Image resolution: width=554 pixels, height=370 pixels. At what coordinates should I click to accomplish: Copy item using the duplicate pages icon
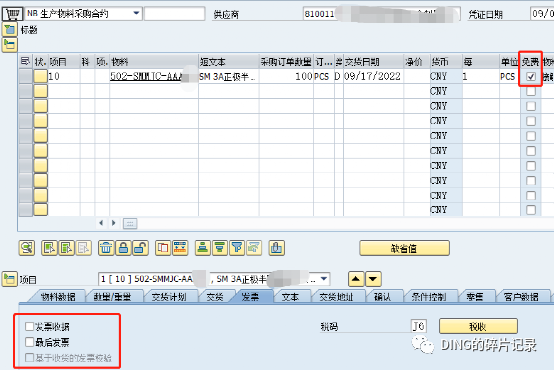coord(163,248)
